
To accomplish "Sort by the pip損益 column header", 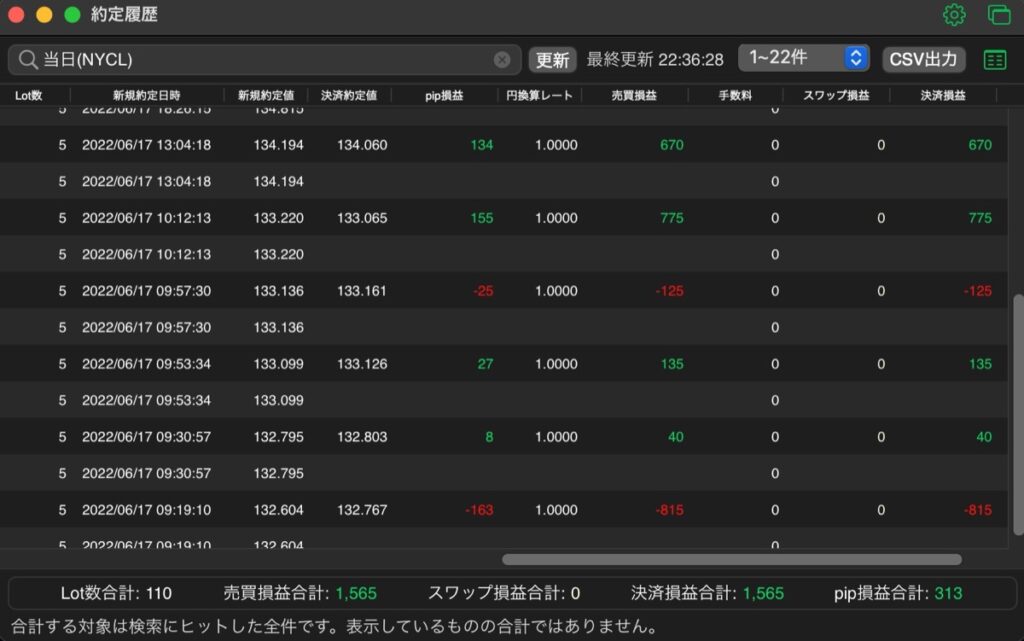I will pyautogui.click(x=444, y=95).
